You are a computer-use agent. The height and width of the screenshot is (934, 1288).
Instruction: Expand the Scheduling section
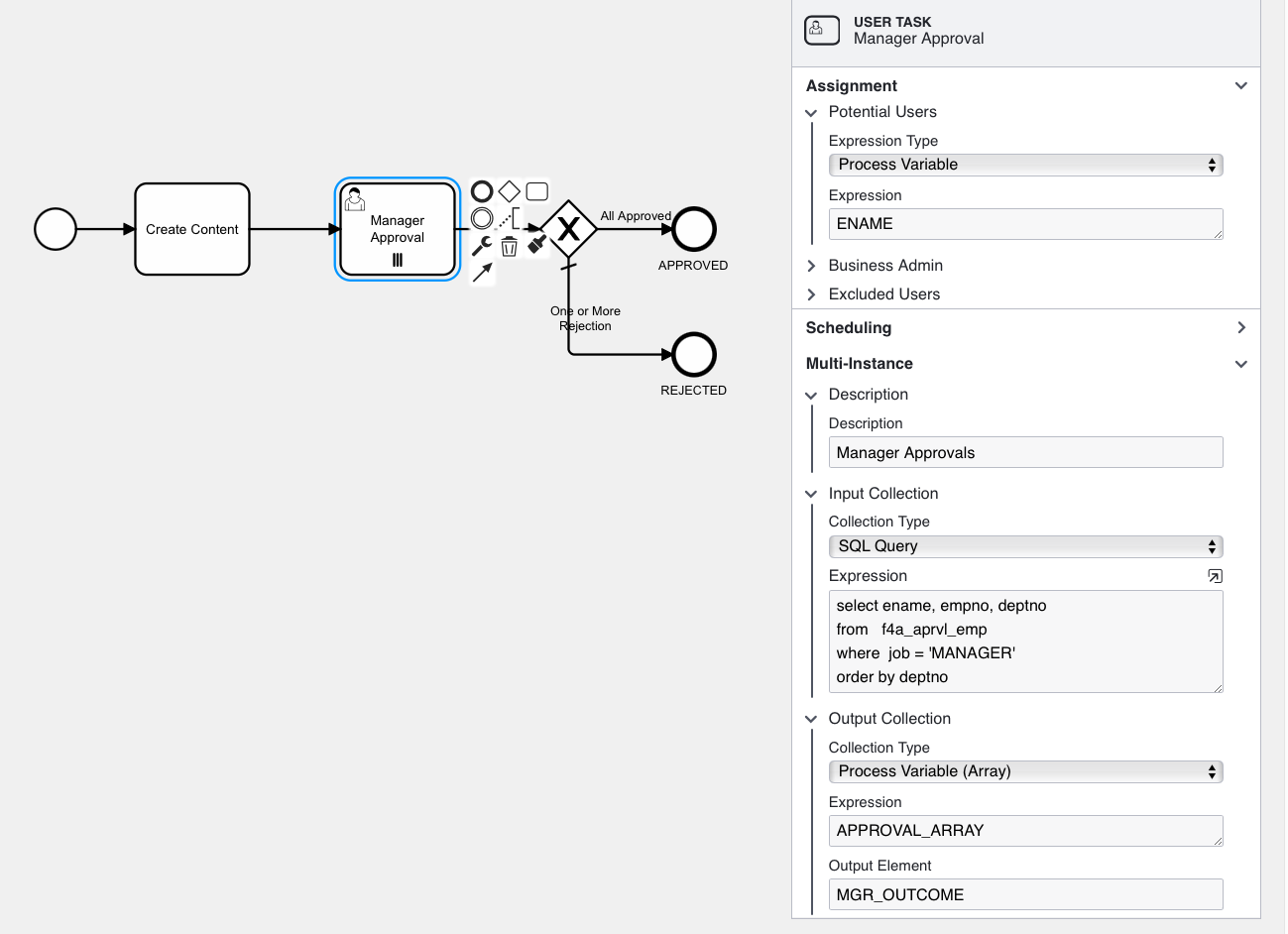click(1240, 328)
